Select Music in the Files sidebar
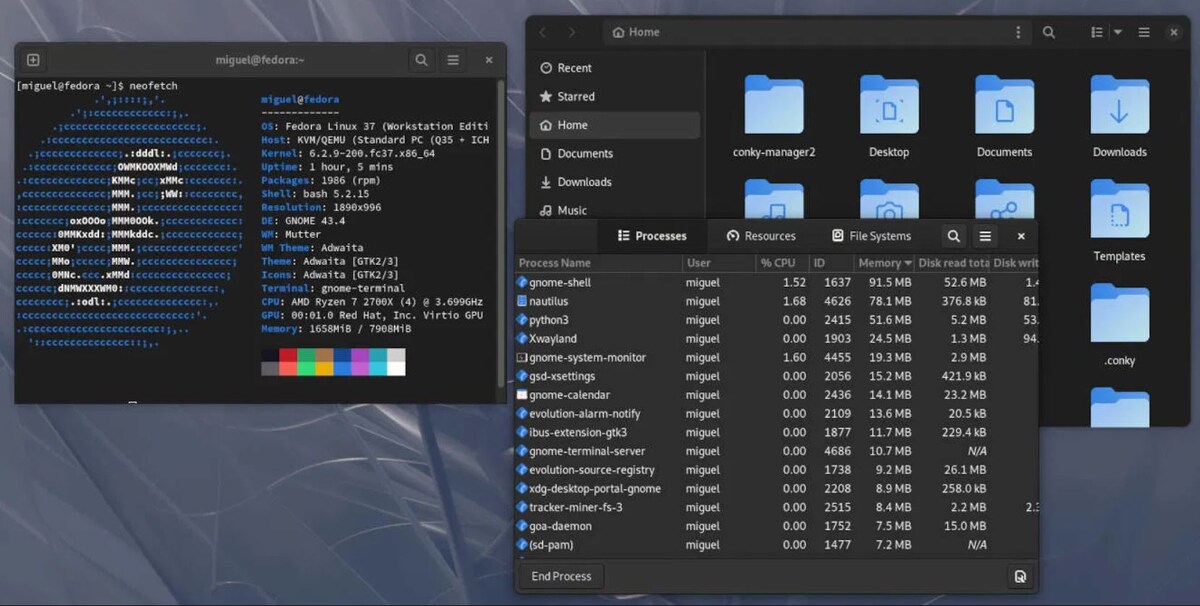Image resolution: width=1200 pixels, height=606 pixels. 614,210
